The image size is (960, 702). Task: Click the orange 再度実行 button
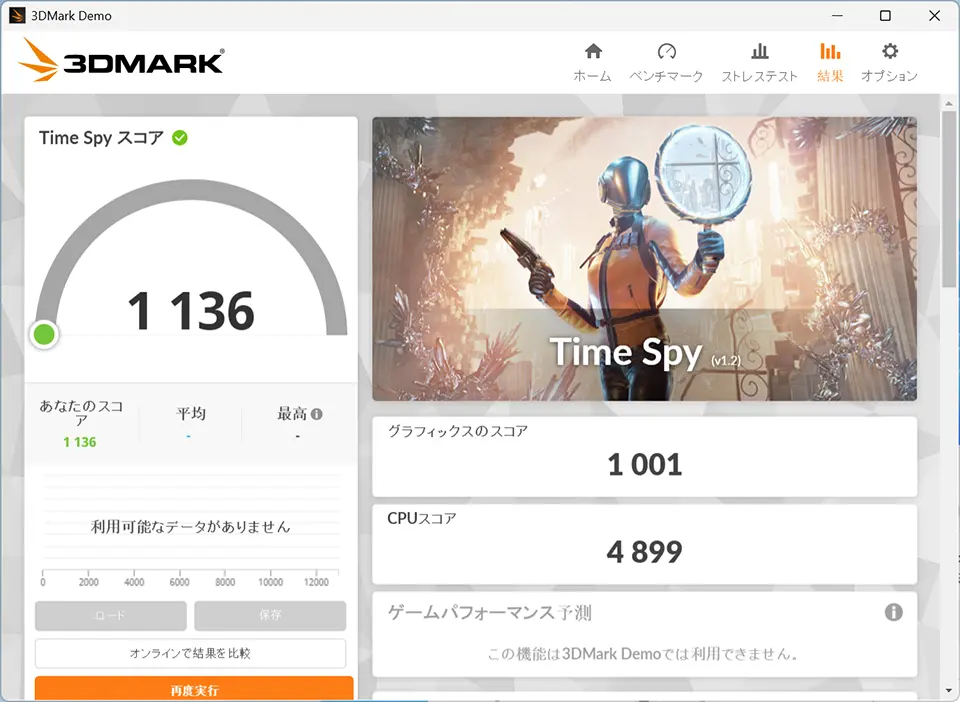194,689
